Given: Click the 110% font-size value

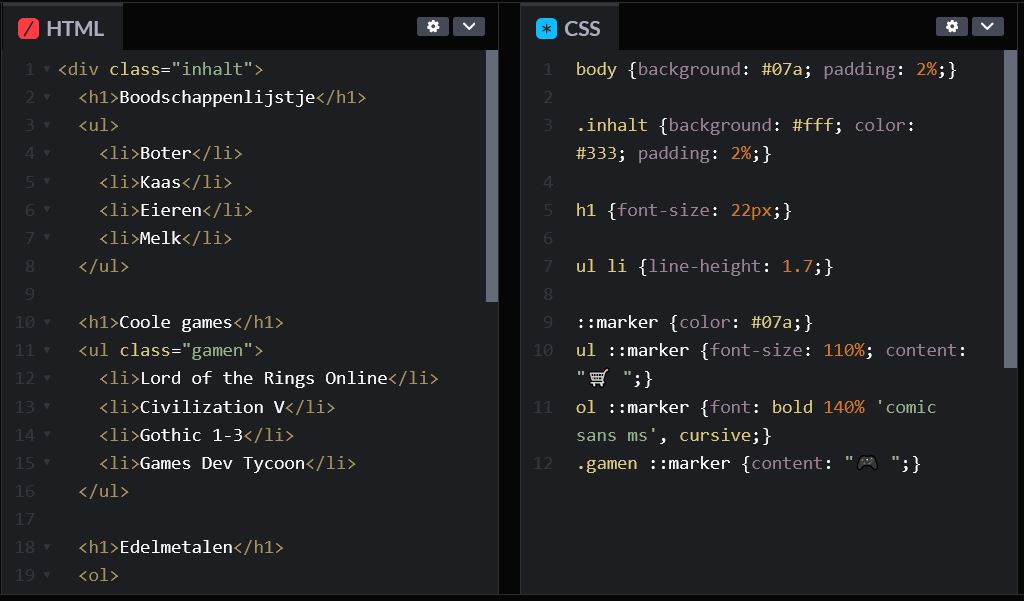Looking at the screenshot, I should coord(844,350).
